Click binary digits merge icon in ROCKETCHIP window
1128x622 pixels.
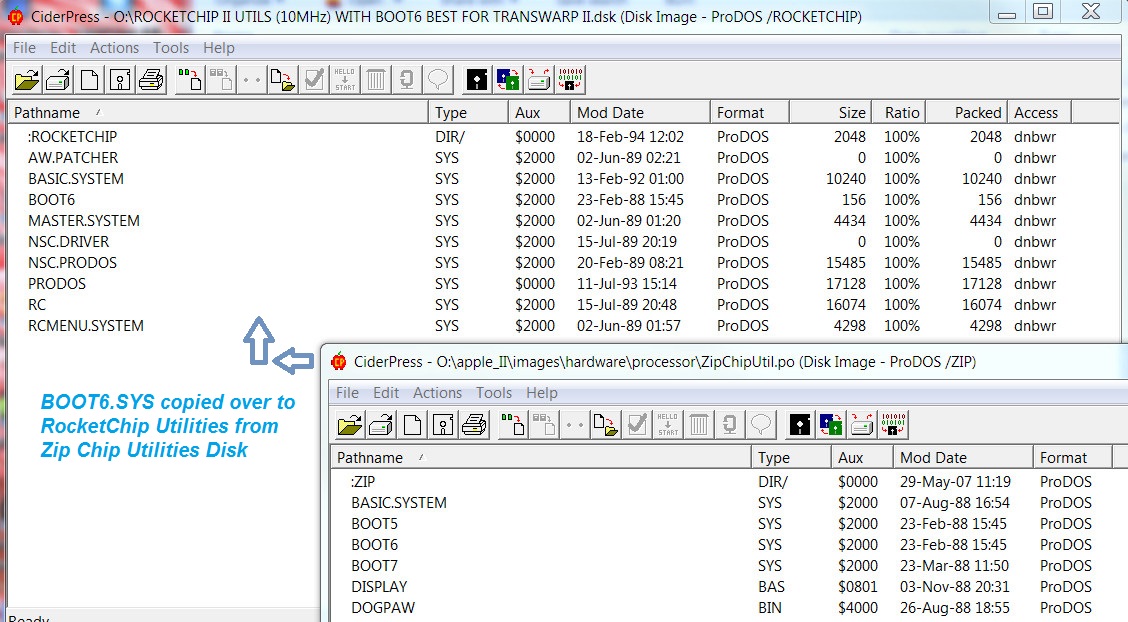570,79
